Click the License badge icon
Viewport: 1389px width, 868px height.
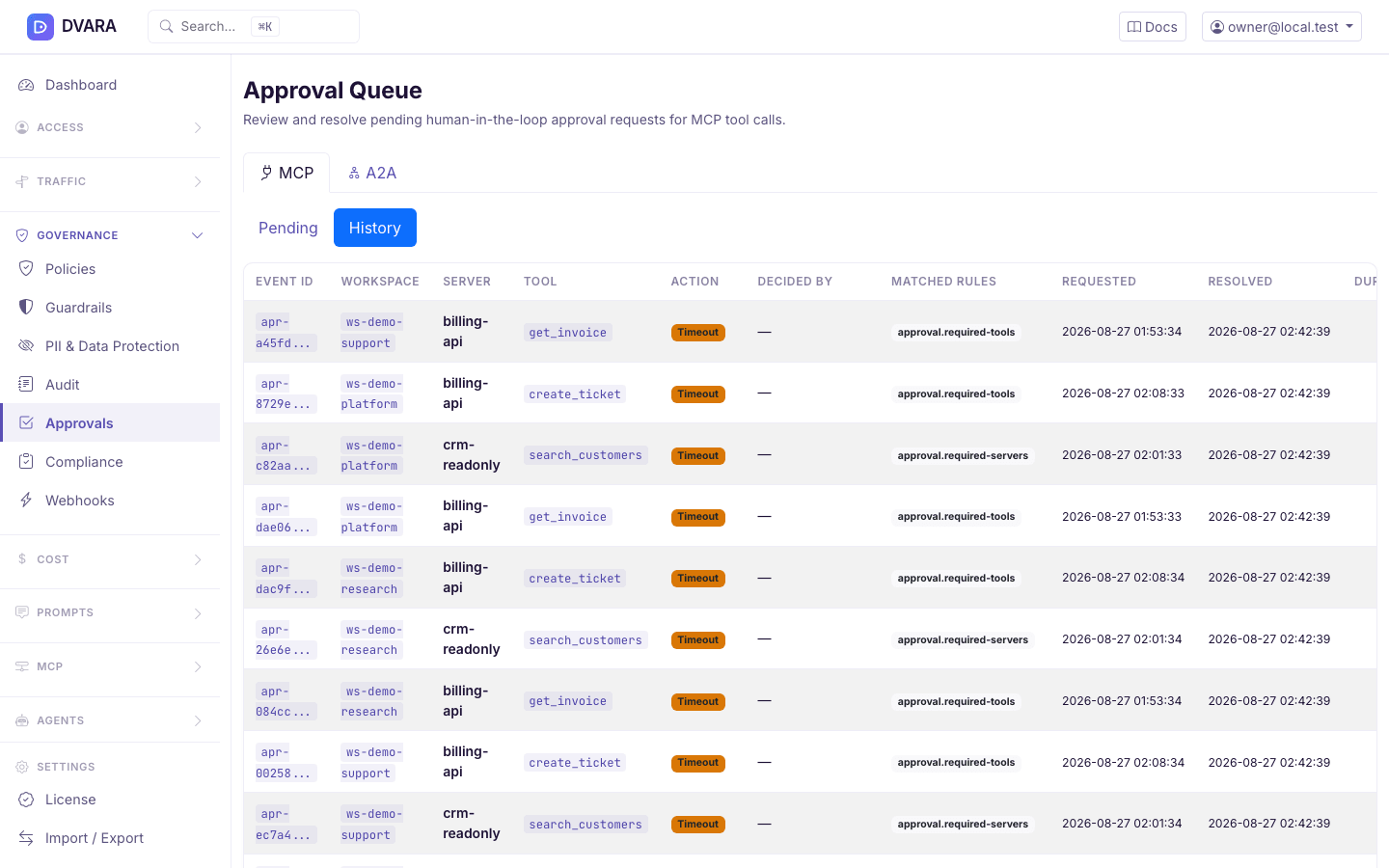coord(26,800)
